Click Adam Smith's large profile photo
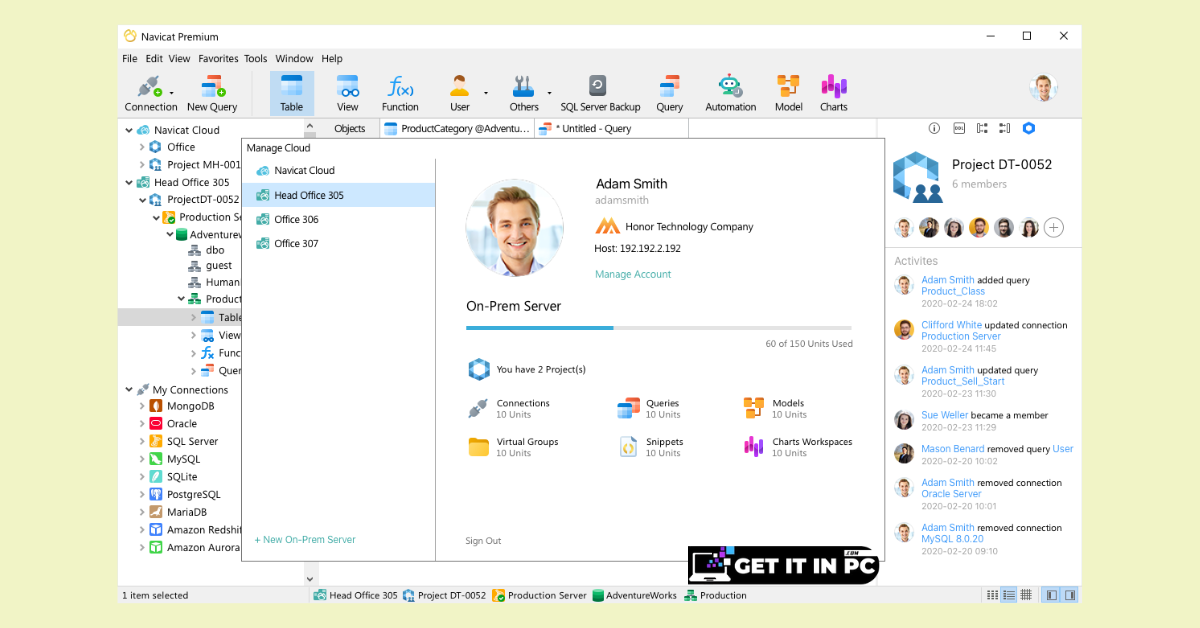The height and width of the screenshot is (628, 1200). click(515, 228)
